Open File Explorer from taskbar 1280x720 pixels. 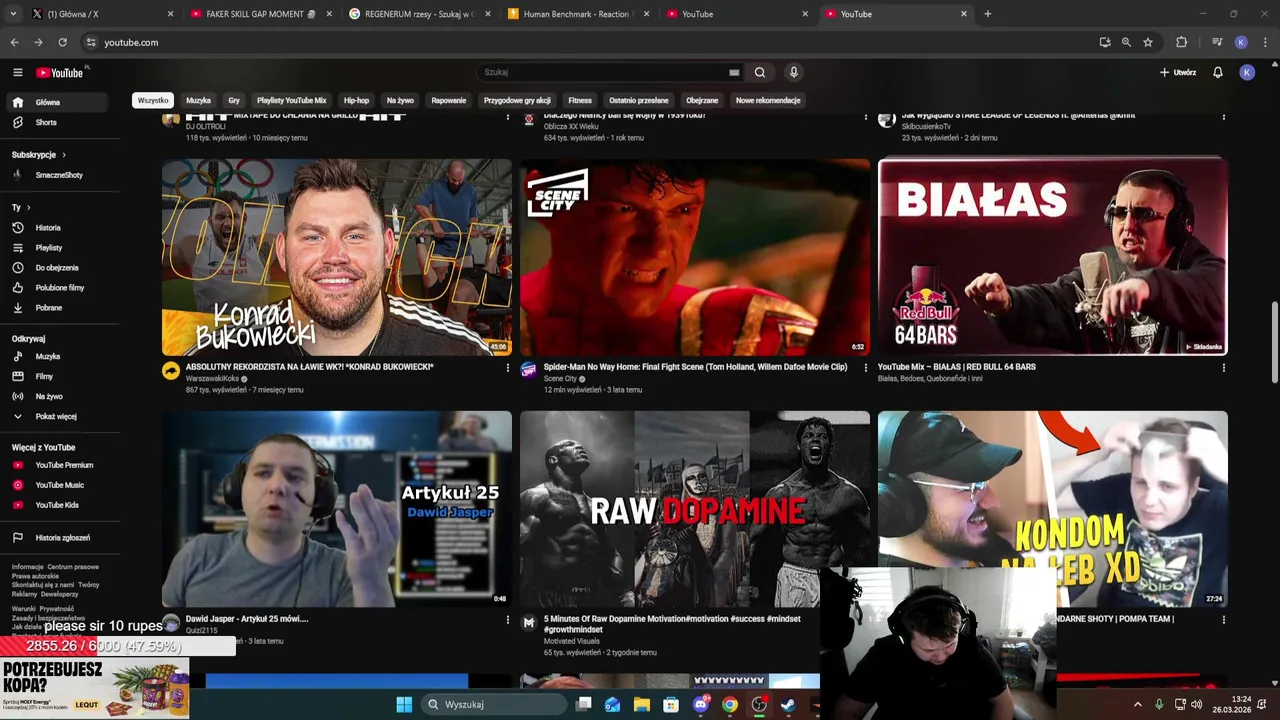coord(642,704)
